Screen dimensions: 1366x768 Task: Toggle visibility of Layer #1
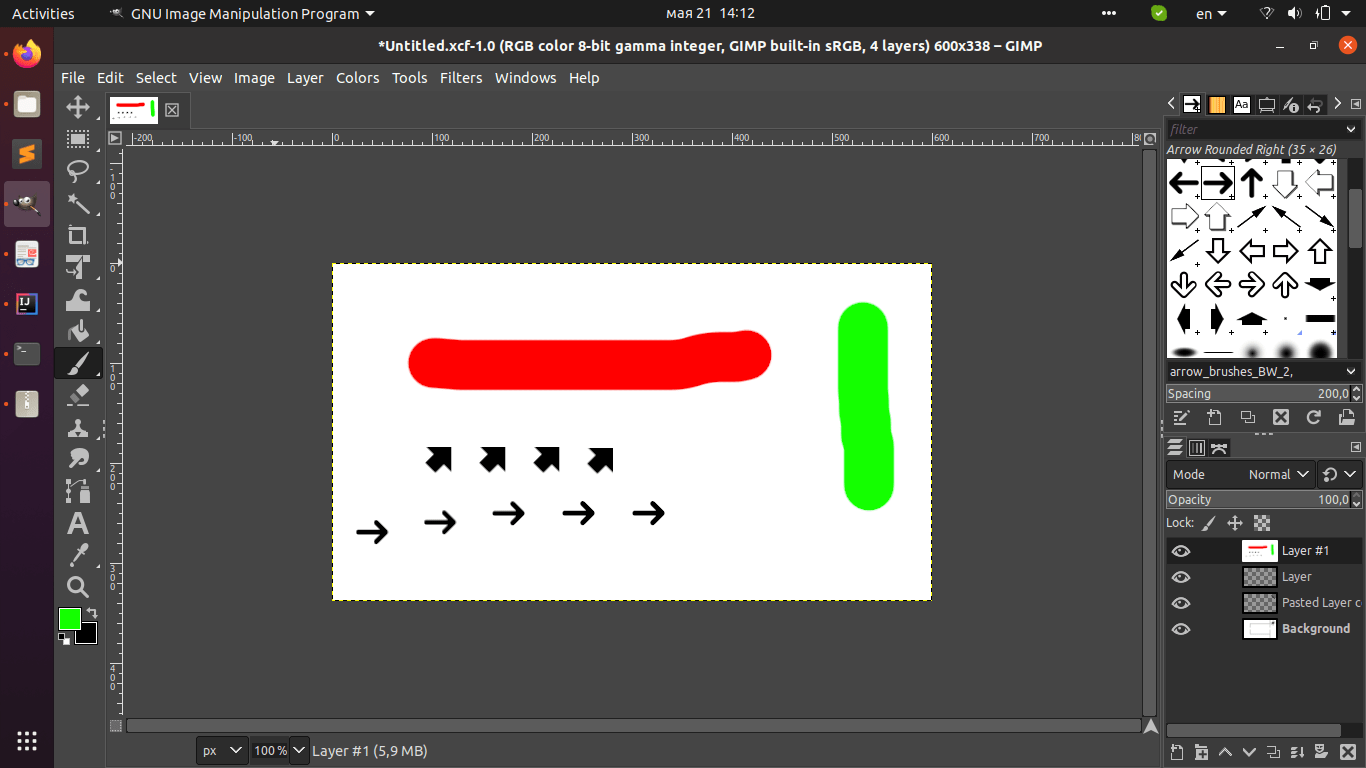click(x=1181, y=550)
